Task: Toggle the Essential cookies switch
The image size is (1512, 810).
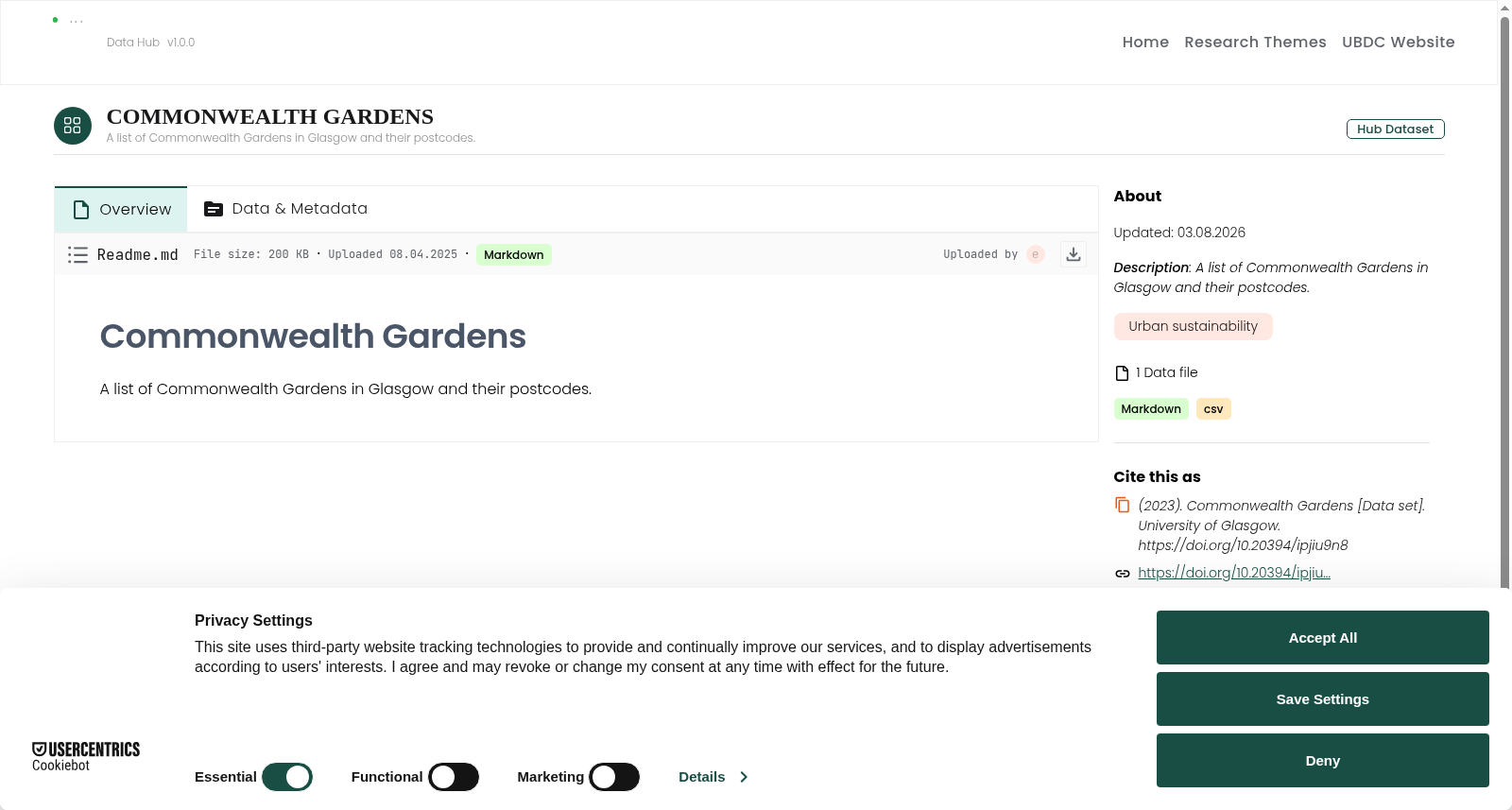Action: [287, 777]
